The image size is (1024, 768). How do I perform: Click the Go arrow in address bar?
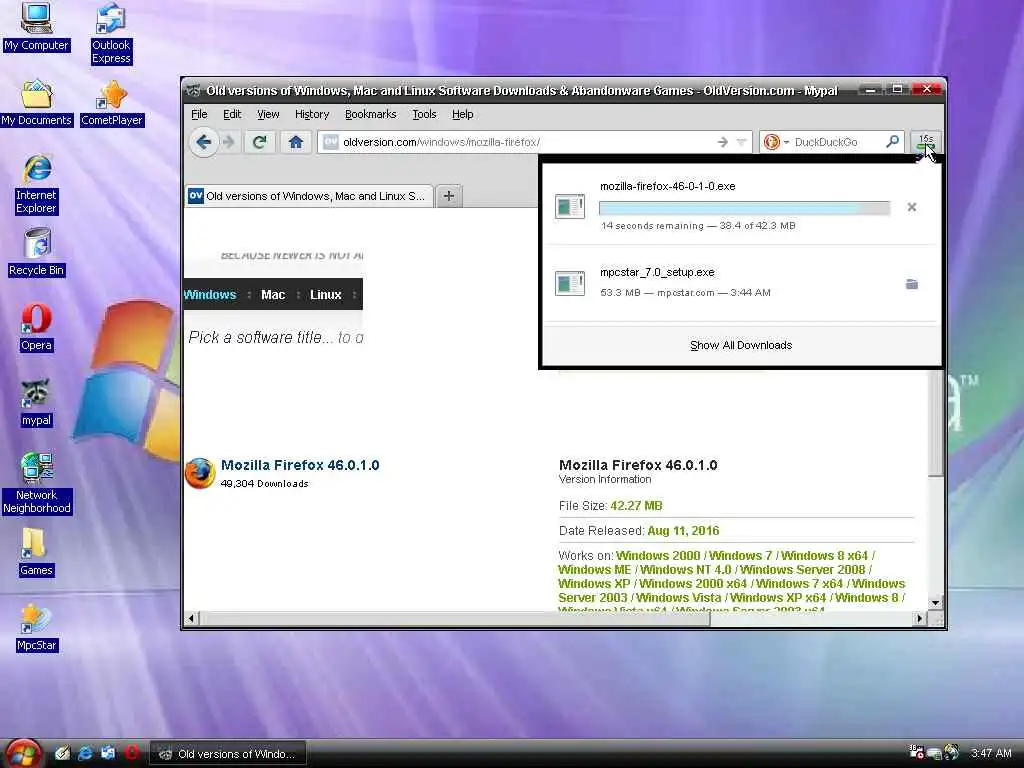(x=722, y=142)
